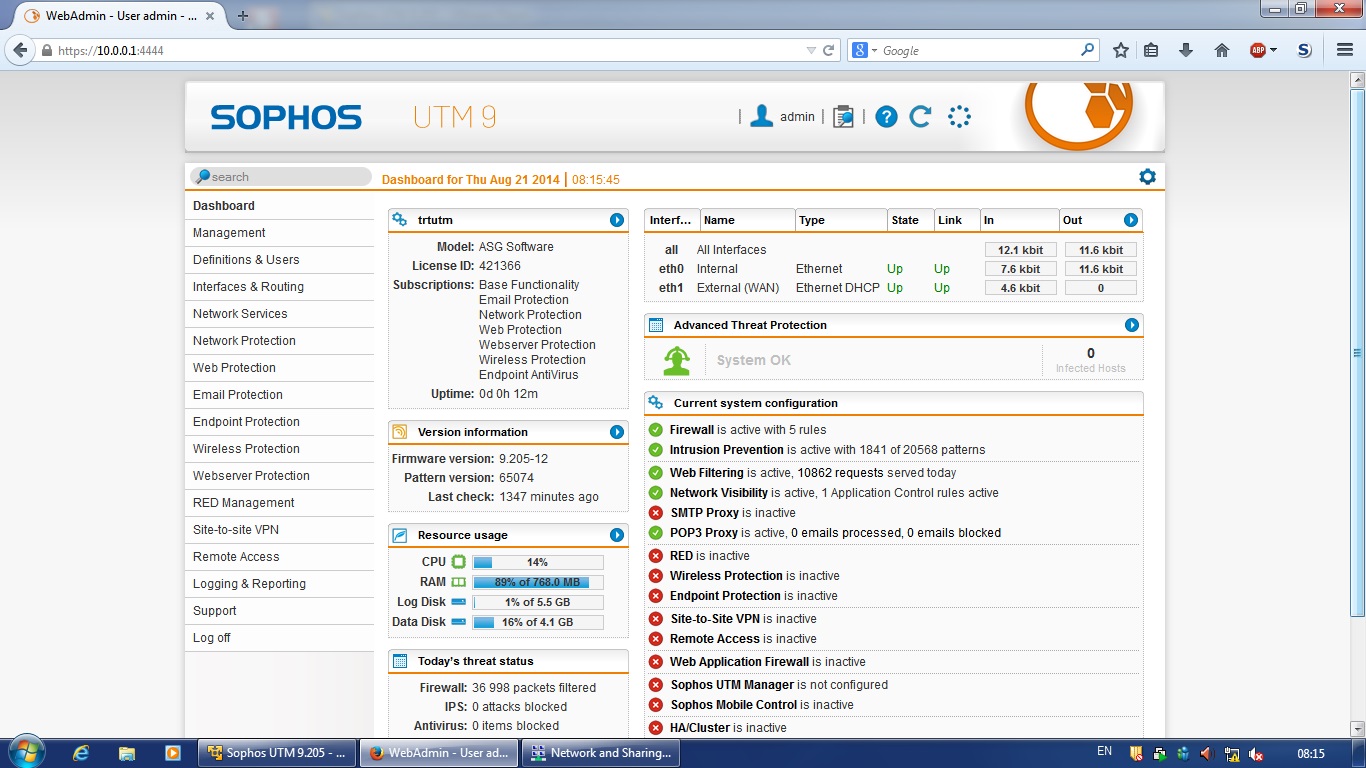Click the Version information panel icon
Screen dimensions: 1366x768
pos(400,432)
